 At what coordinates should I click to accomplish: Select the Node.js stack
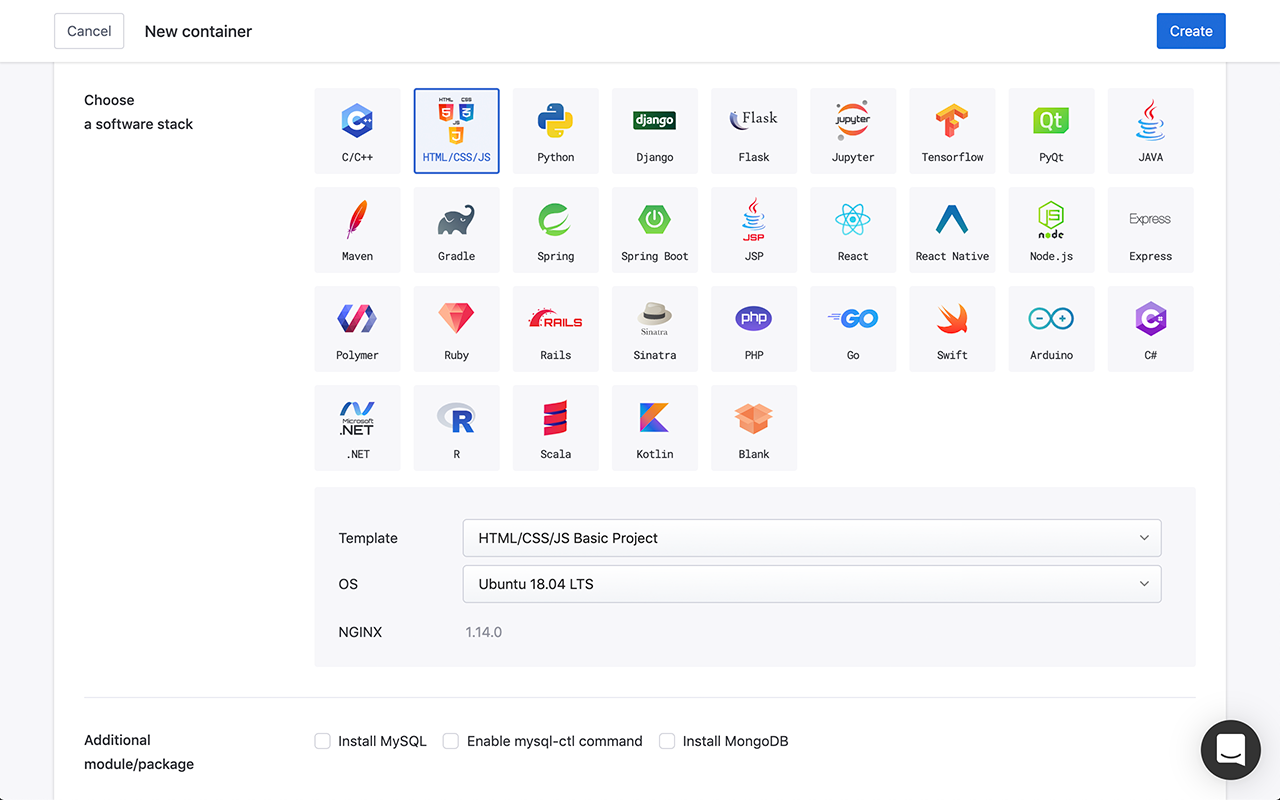coord(1051,229)
